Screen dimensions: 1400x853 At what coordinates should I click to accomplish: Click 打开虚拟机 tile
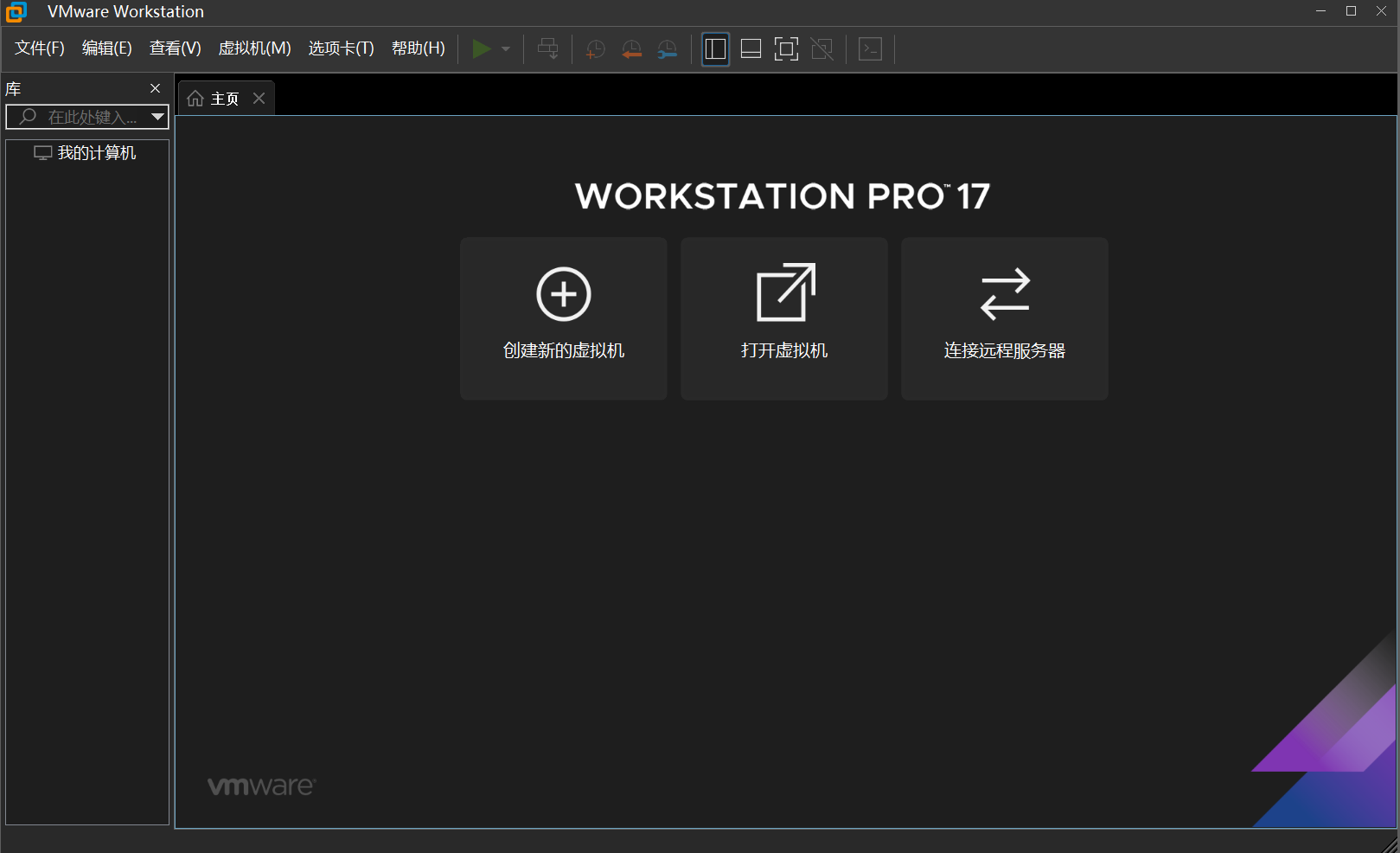(x=784, y=318)
